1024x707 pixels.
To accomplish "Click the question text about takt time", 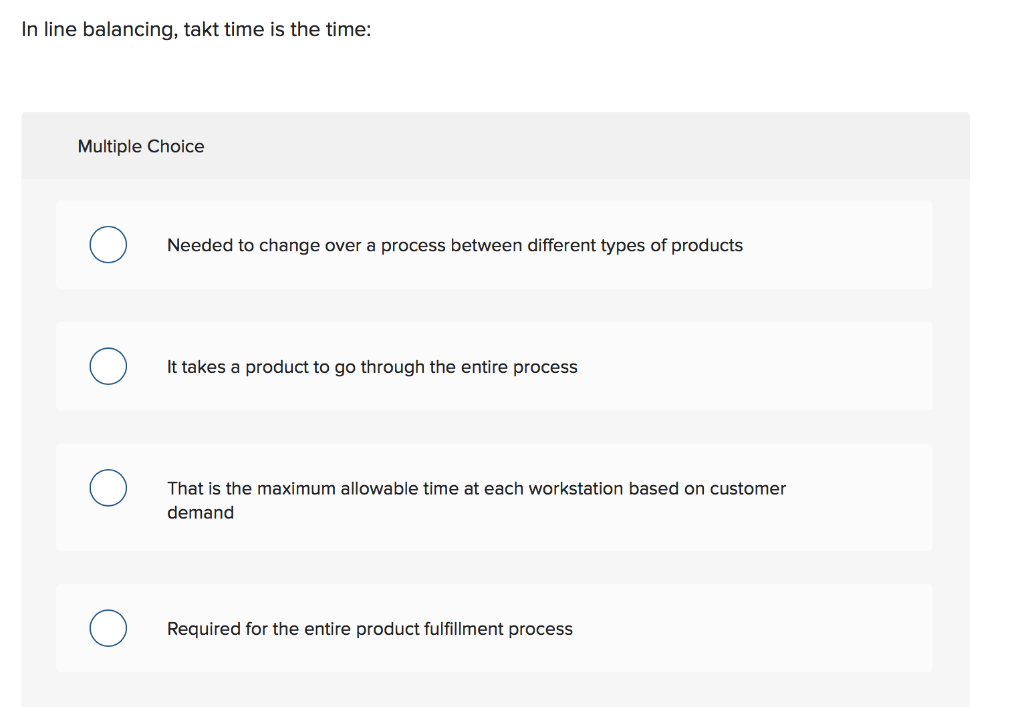I will (x=197, y=29).
